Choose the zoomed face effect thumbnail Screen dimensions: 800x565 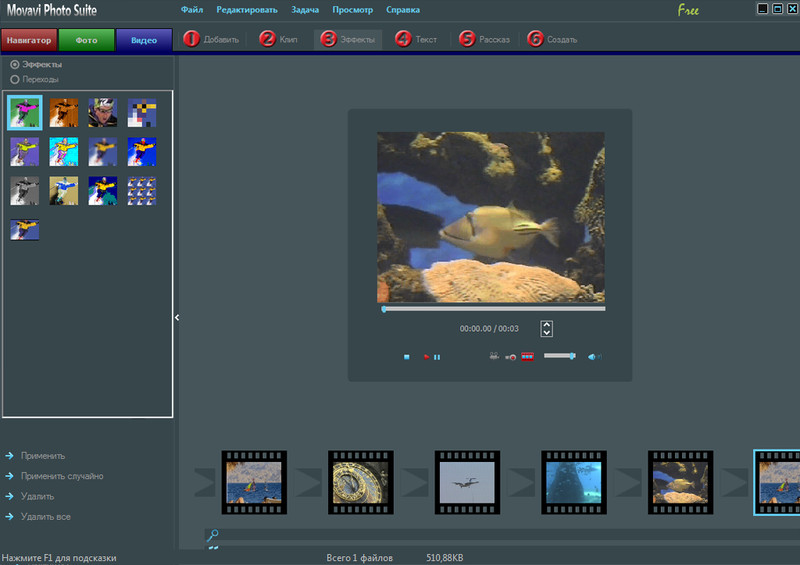[103, 113]
